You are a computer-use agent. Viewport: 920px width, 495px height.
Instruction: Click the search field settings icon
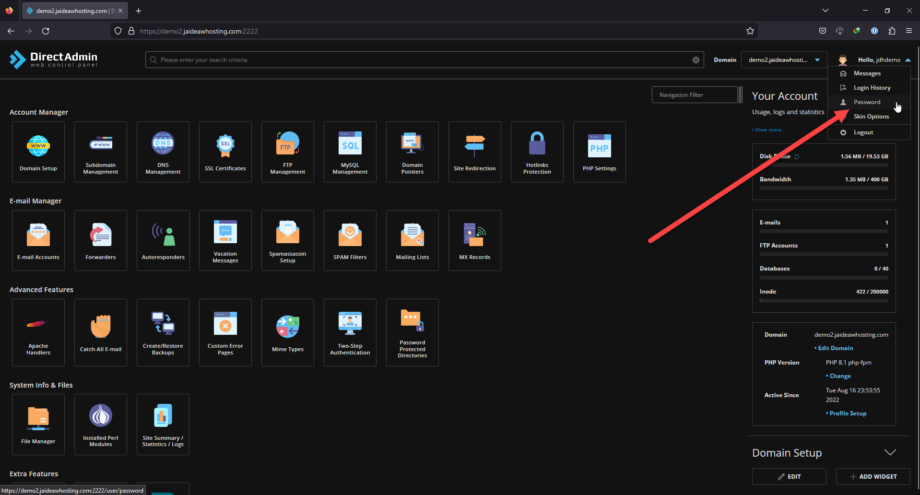click(695, 60)
